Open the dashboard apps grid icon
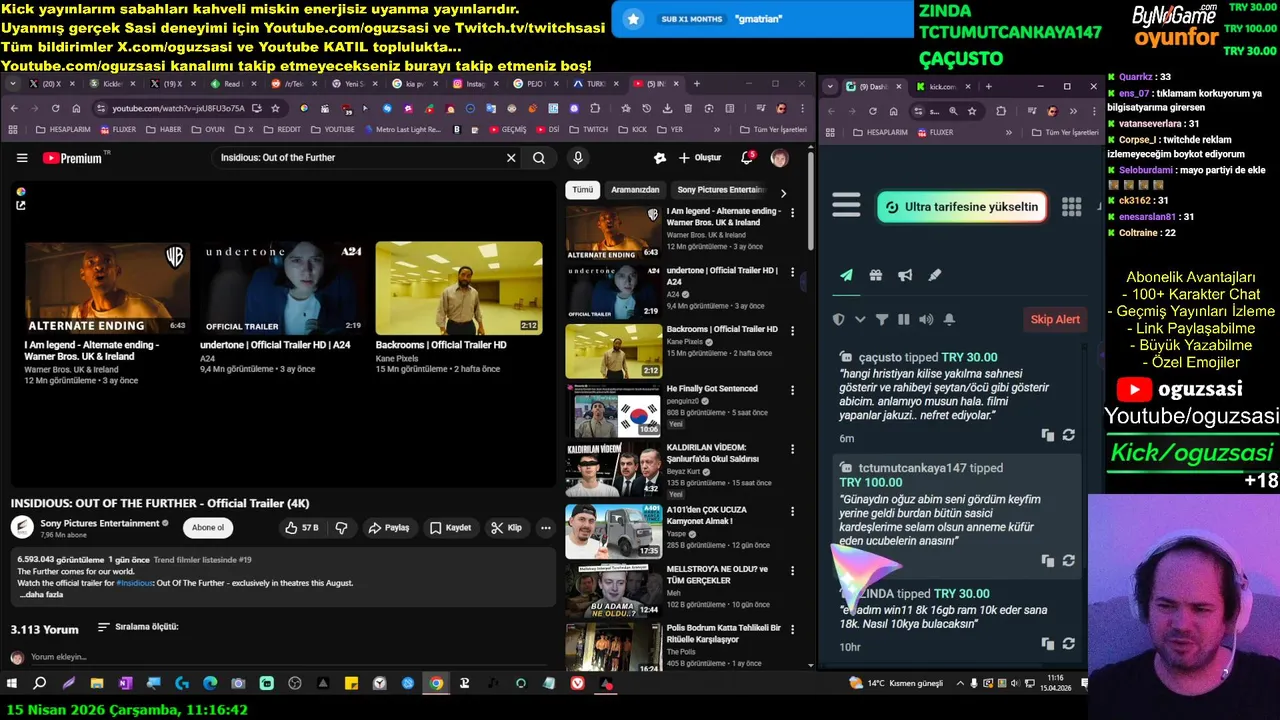The image size is (1280, 720). coord(1071,207)
